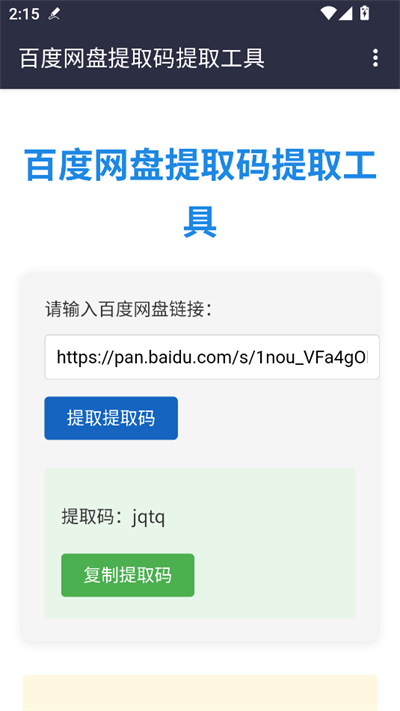Tap the empty dark toolbar space before menu icon
Image resolution: width=400 pixels, height=711 pixels.
coord(315,58)
